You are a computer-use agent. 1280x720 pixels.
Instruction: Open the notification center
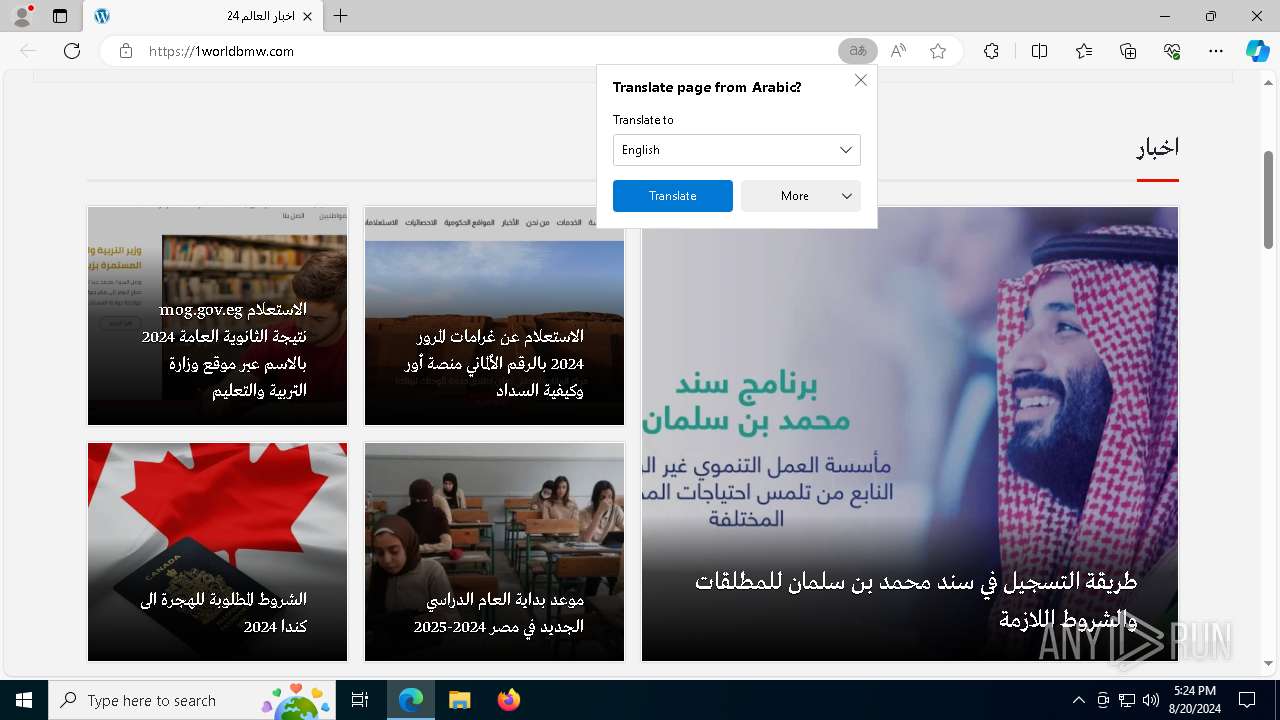tap(1247, 700)
